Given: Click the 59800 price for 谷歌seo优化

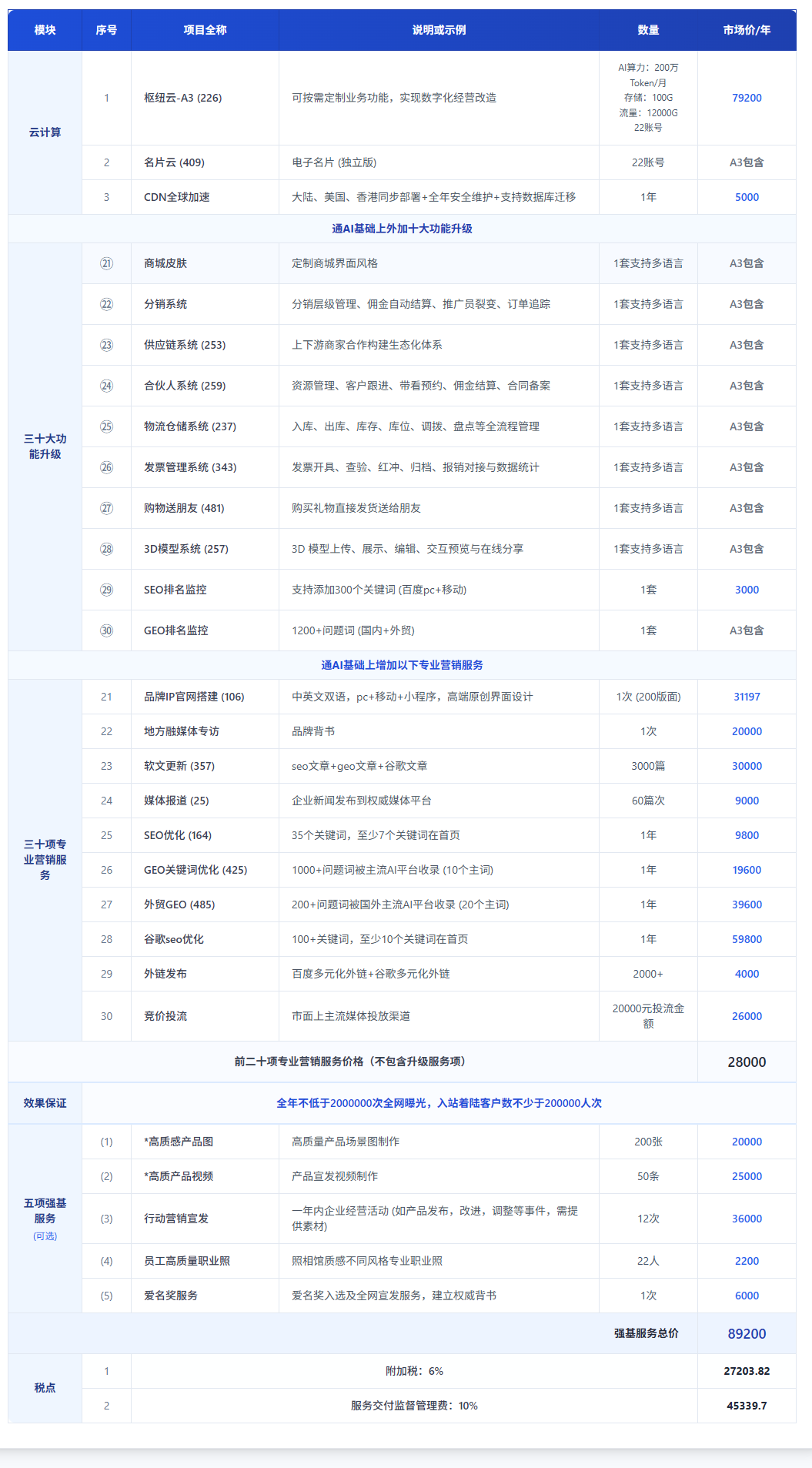Looking at the screenshot, I should [747, 939].
